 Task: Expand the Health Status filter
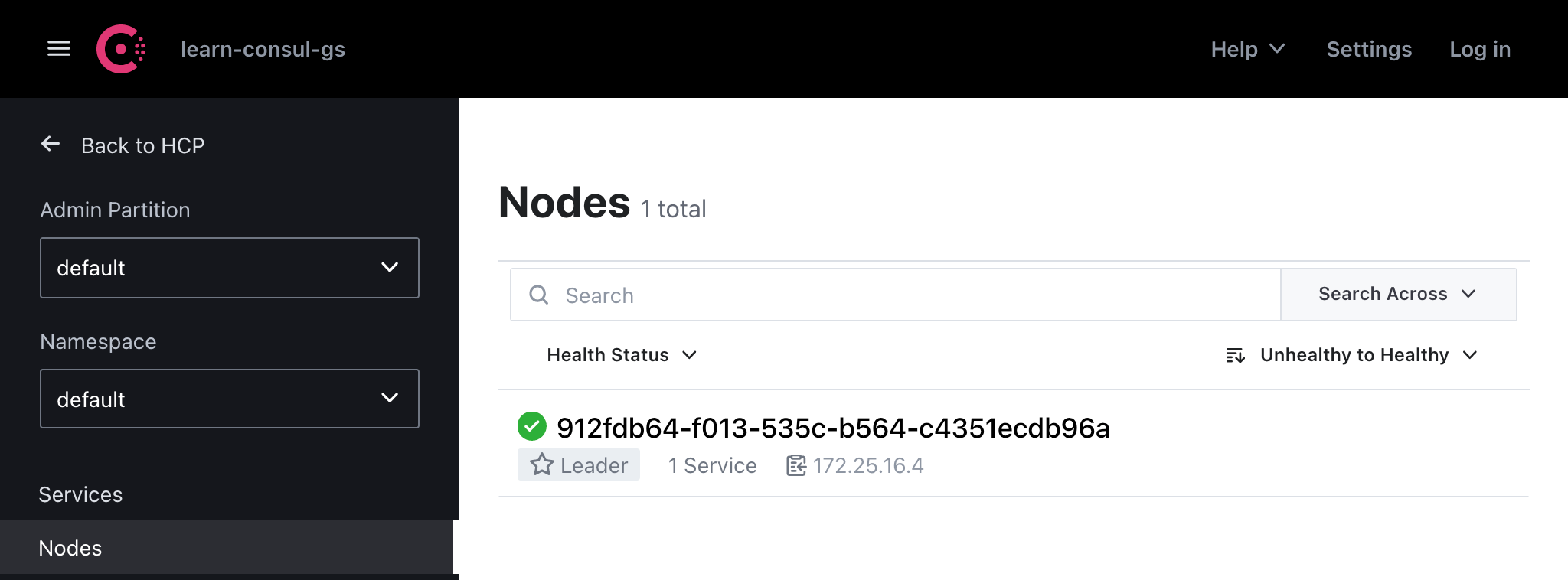pos(622,355)
